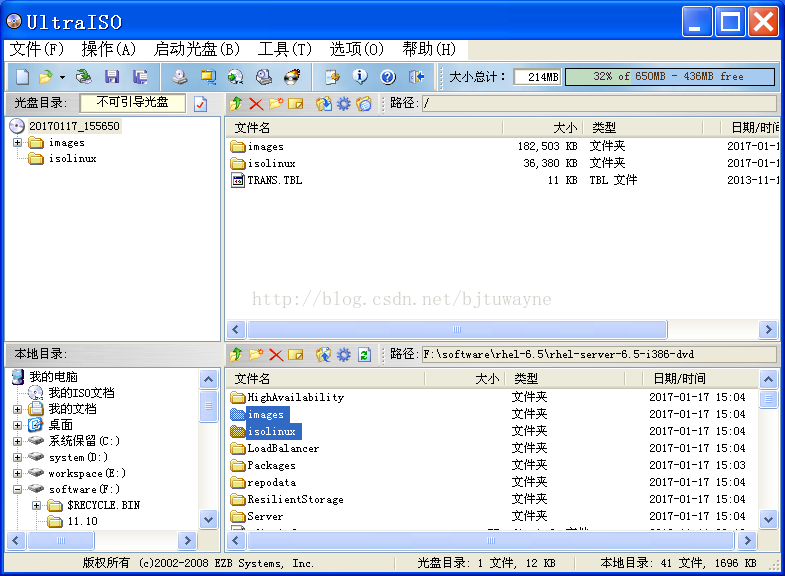Open the dropdown arrow beside Open icon
The width and height of the screenshot is (785, 576).
pyautogui.click(x=62, y=78)
